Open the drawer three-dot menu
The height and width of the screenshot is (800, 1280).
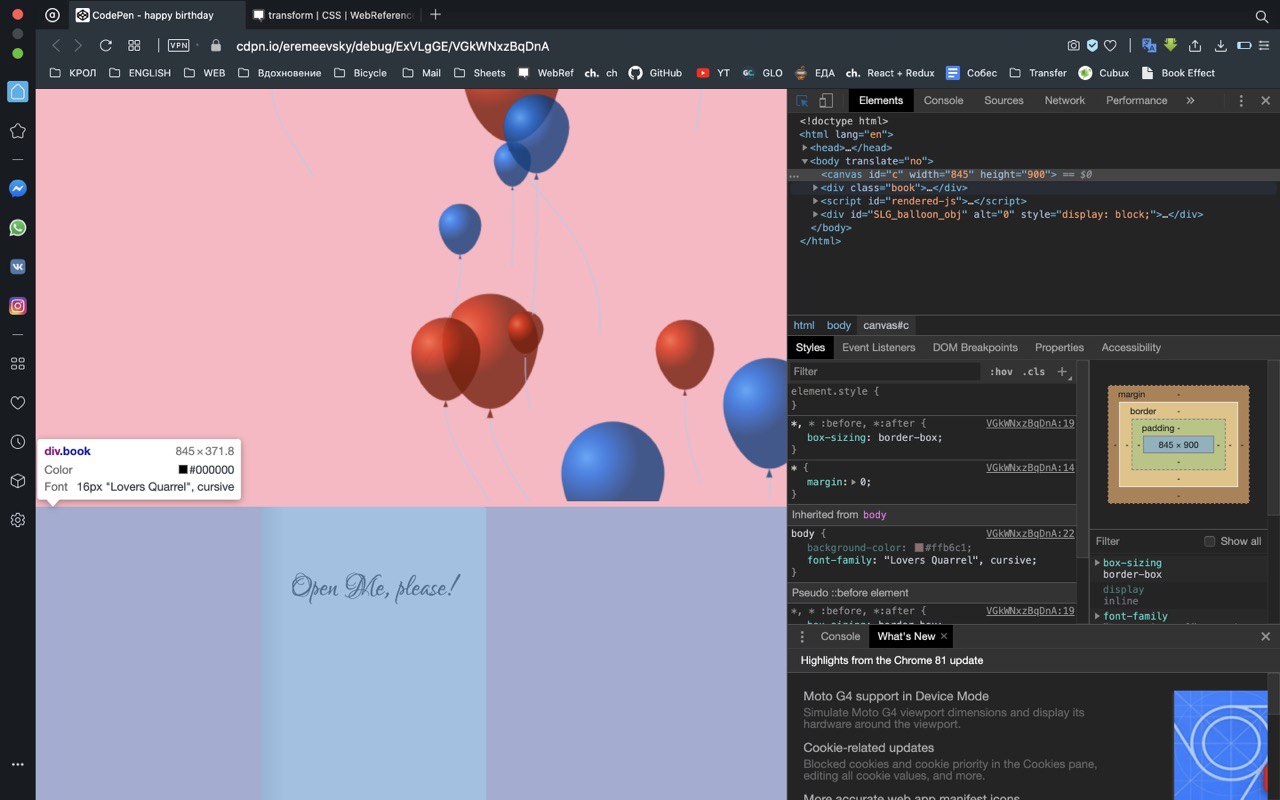801,636
